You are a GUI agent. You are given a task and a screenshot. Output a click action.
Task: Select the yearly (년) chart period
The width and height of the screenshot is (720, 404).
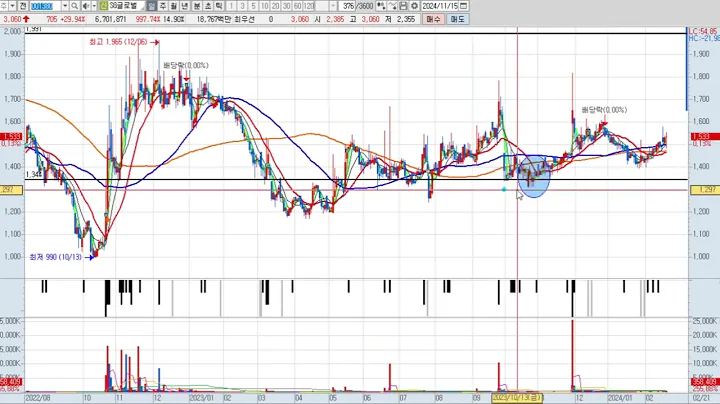pyautogui.click(x=185, y=6)
